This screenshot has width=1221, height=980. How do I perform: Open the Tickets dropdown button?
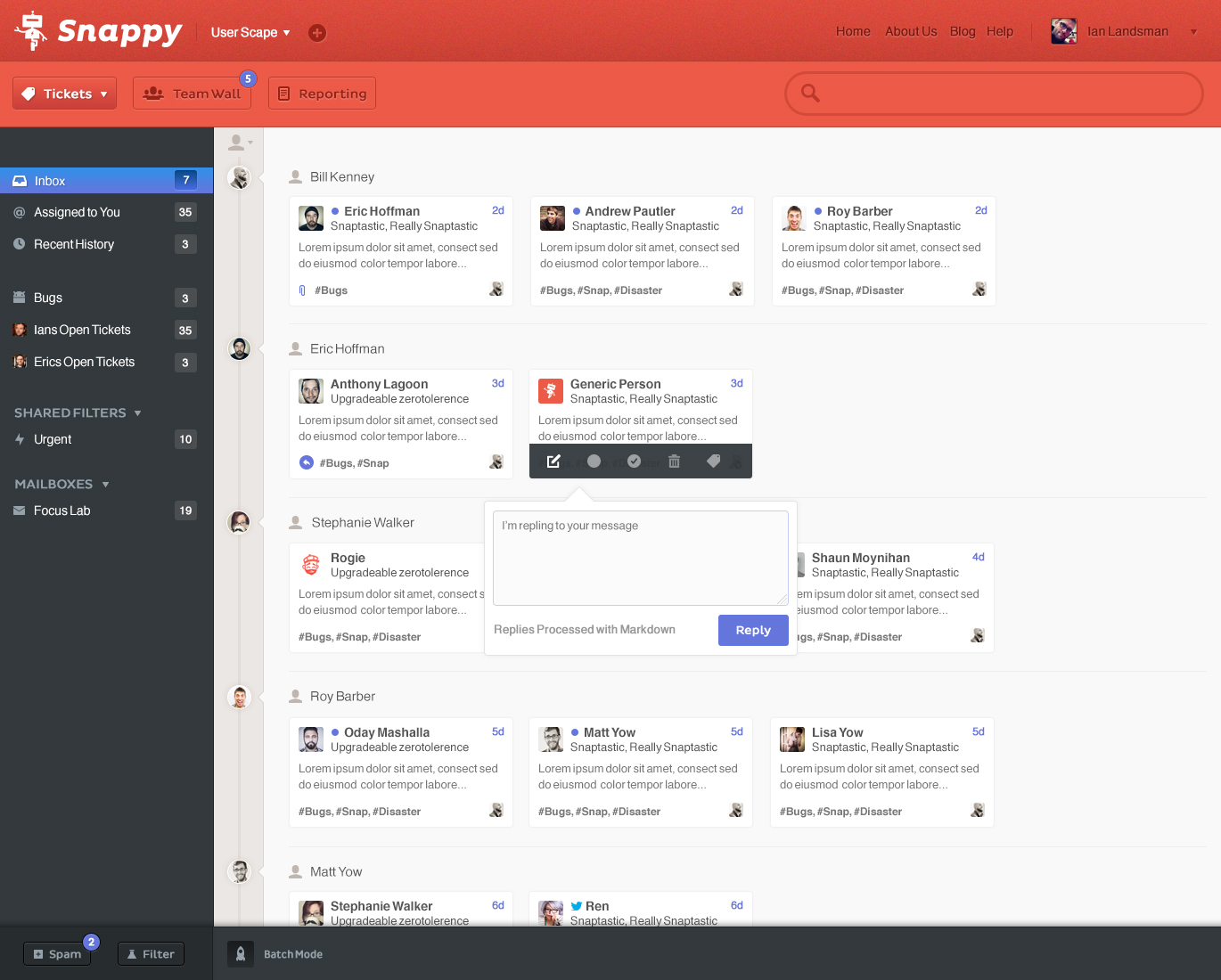64,94
